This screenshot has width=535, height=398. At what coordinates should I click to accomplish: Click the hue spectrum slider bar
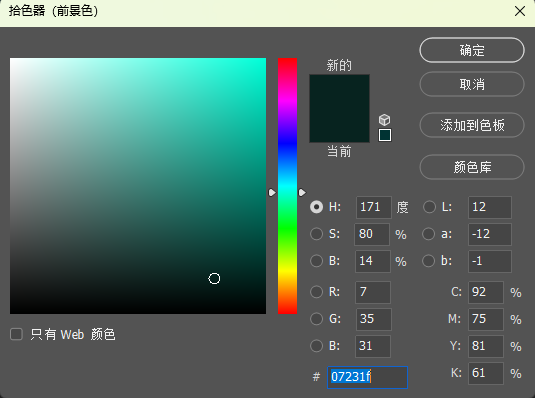[287, 186]
